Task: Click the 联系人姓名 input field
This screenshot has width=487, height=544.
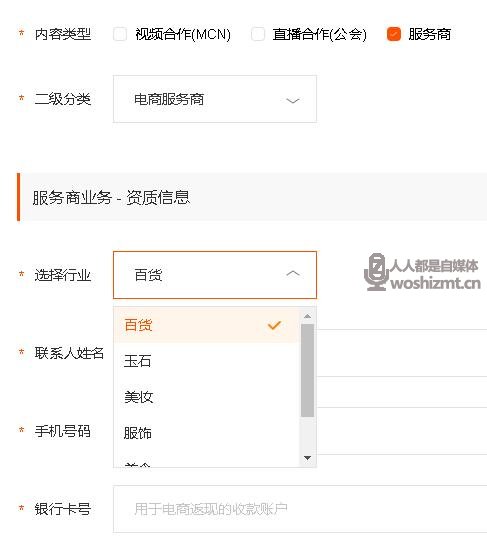Action: coord(402,353)
